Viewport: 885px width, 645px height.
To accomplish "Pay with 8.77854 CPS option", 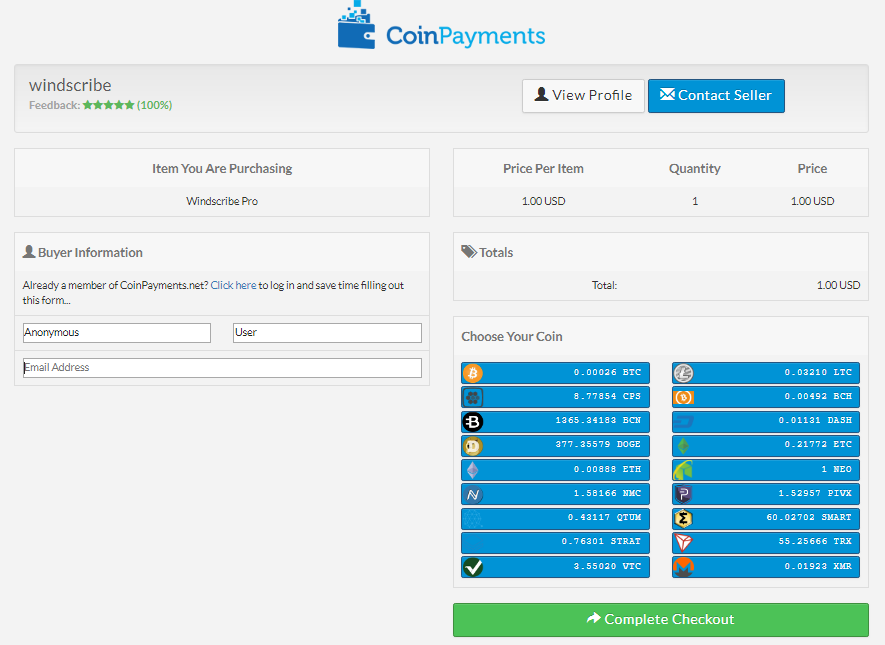I will [x=555, y=397].
